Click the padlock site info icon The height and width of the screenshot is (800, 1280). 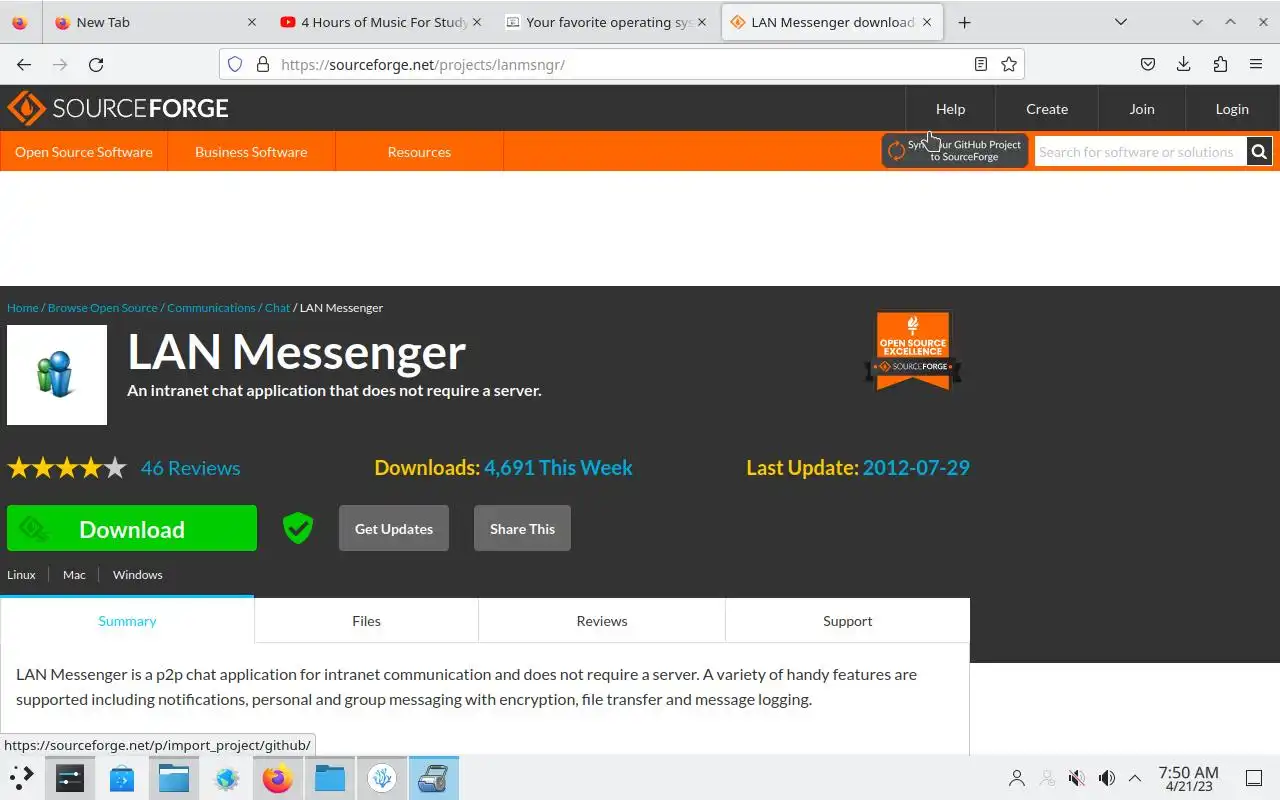[x=263, y=64]
